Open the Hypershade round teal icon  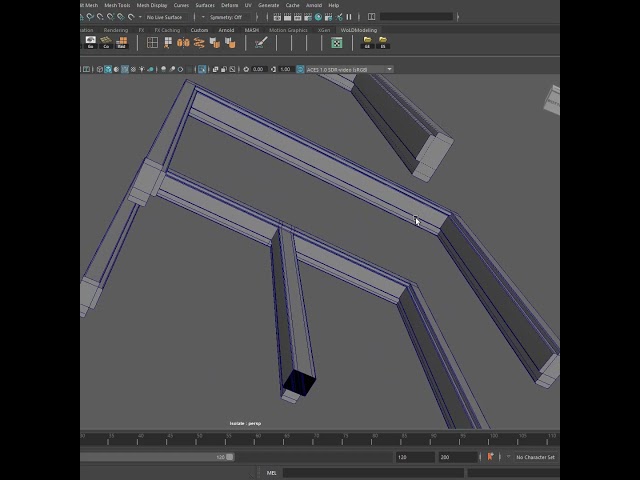[x=318, y=17]
